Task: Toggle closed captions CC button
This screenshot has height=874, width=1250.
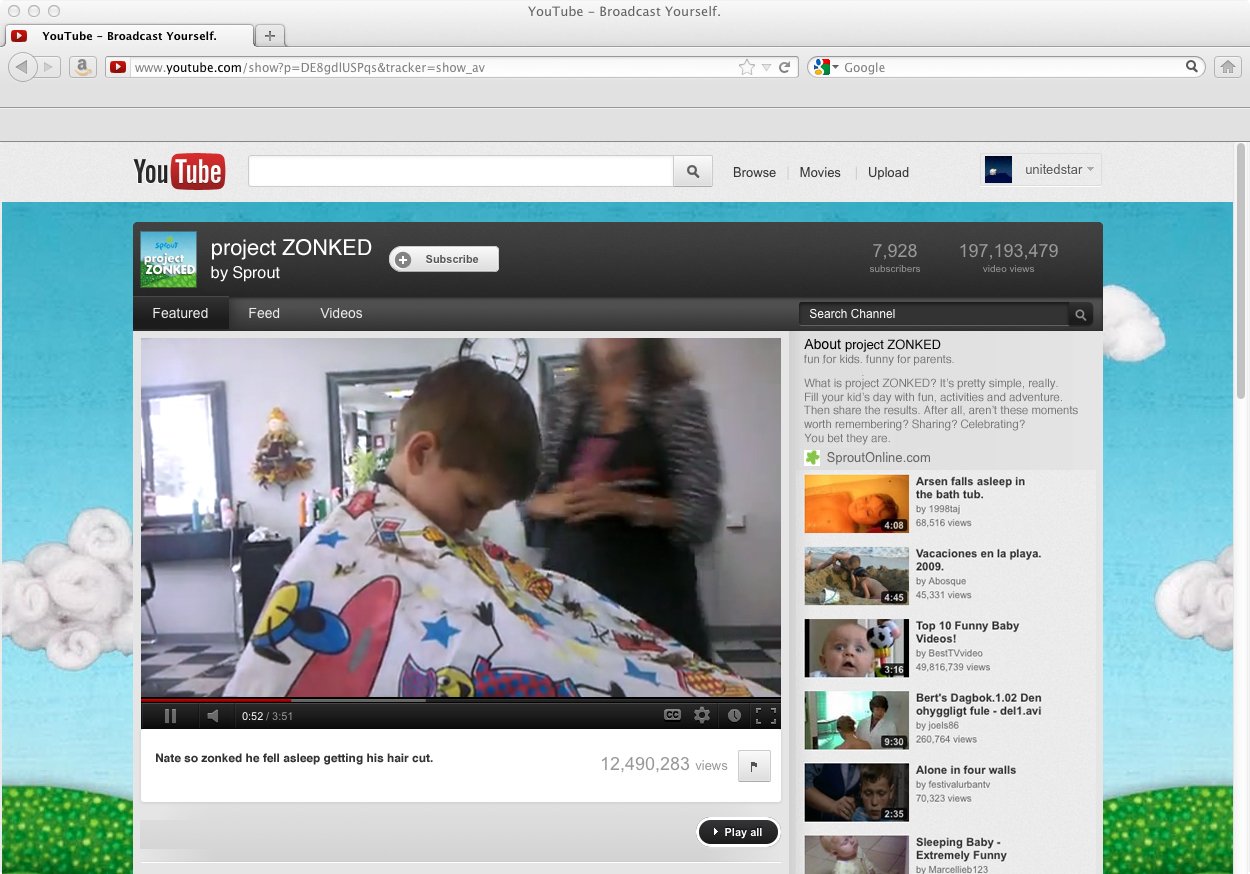Action: click(x=673, y=715)
